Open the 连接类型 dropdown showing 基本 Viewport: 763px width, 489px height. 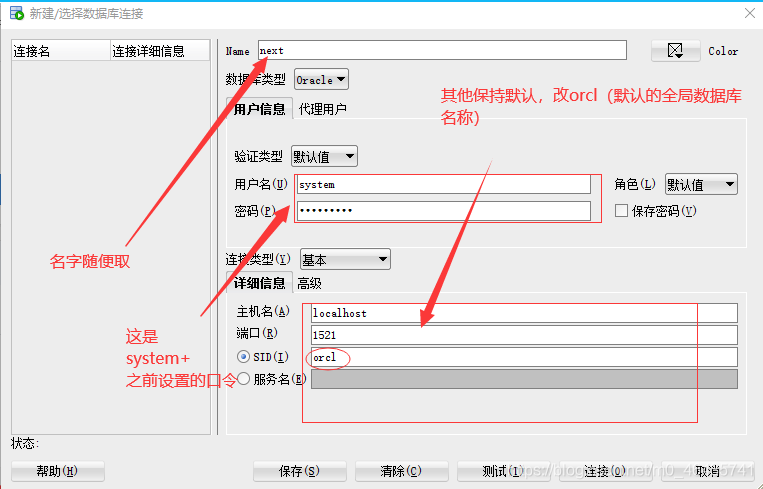(x=345, y=260)
